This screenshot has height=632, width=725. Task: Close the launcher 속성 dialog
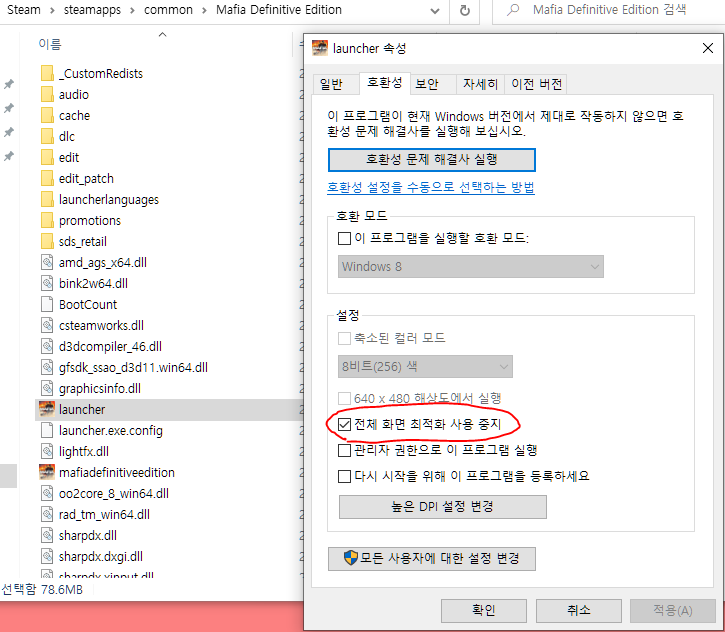(707, 48)
